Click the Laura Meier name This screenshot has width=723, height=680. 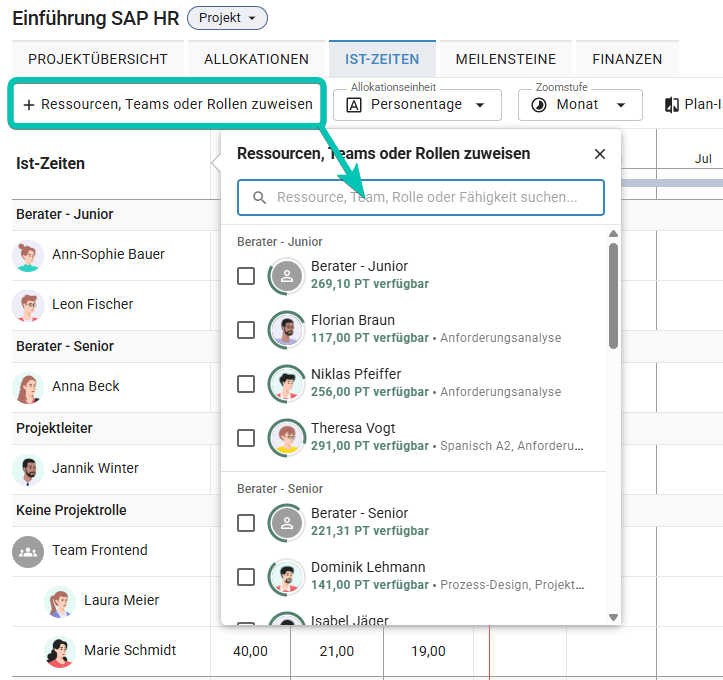[121, 600]
